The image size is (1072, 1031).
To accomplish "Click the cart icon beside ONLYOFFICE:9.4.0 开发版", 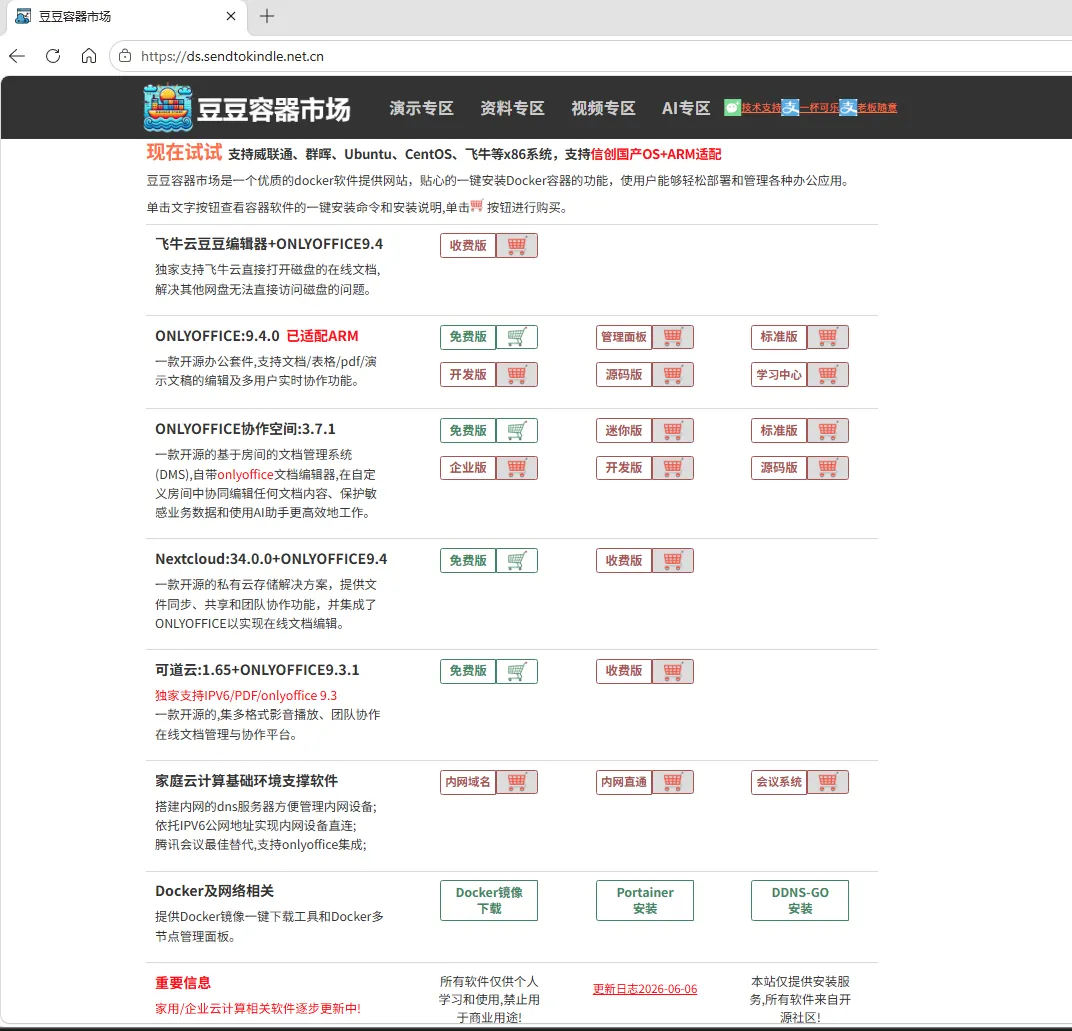I will coord(517,375).
